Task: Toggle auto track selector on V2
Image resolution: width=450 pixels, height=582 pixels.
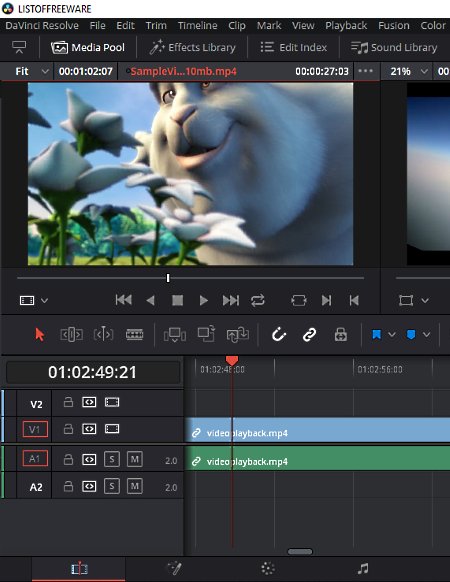Action: click(x=89, y=402)
